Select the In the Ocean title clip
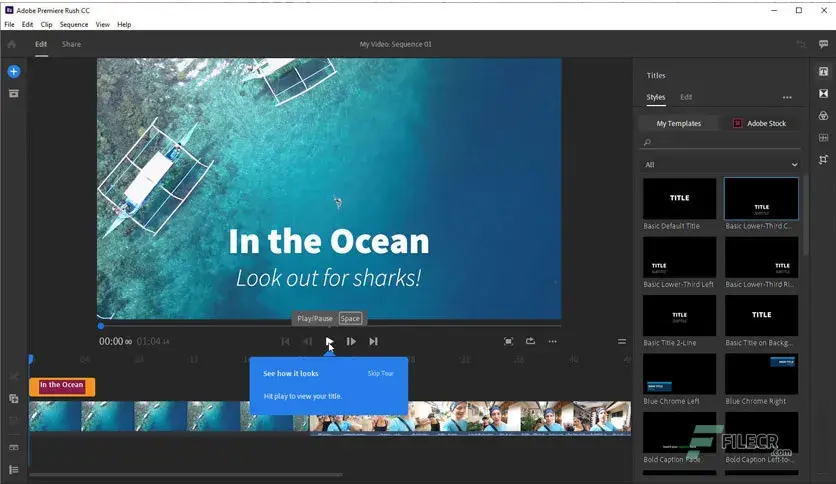 coord(62,387)
